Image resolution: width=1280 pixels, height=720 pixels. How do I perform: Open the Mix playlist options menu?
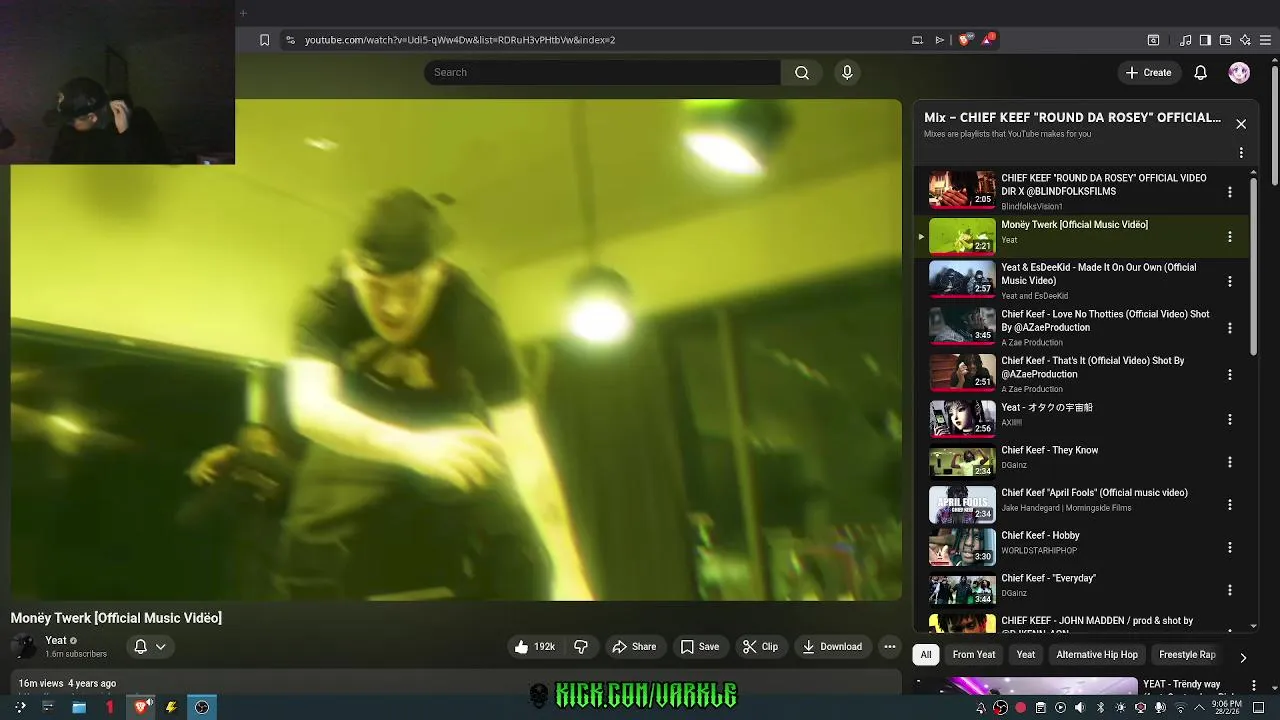pyautogui.click(x=1241, y=153)
